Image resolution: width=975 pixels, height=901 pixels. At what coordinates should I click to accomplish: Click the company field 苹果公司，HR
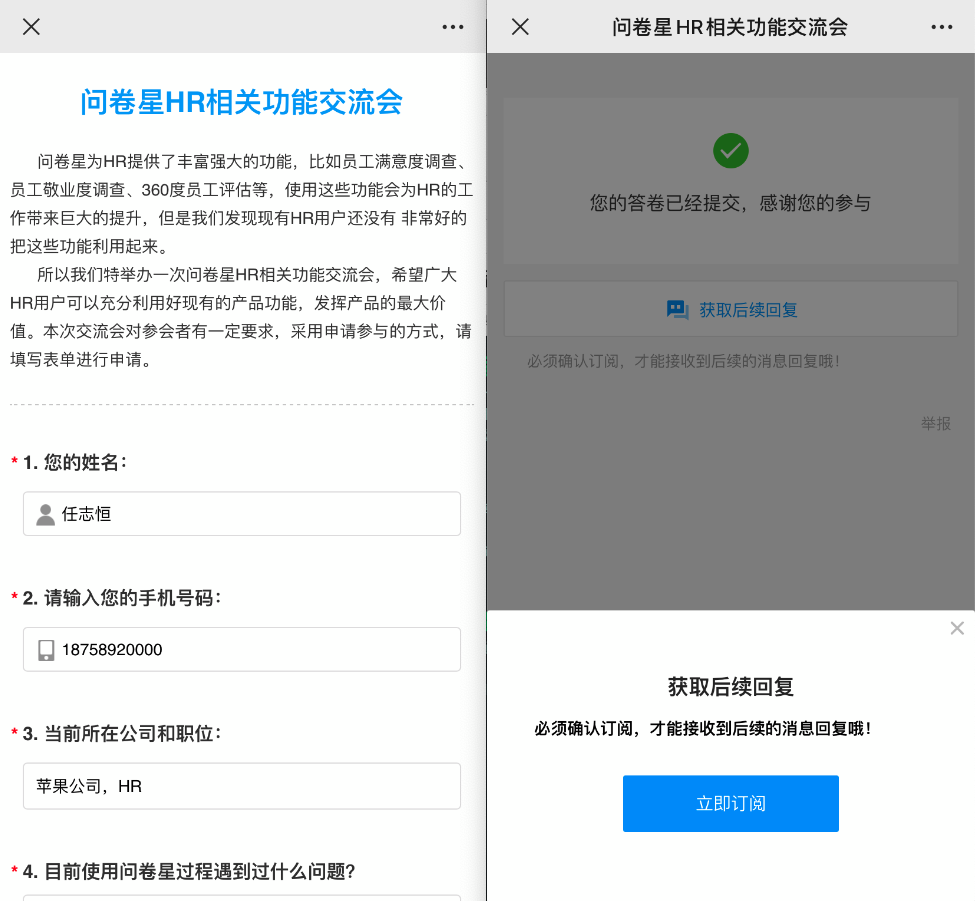(x=242, y=786)
